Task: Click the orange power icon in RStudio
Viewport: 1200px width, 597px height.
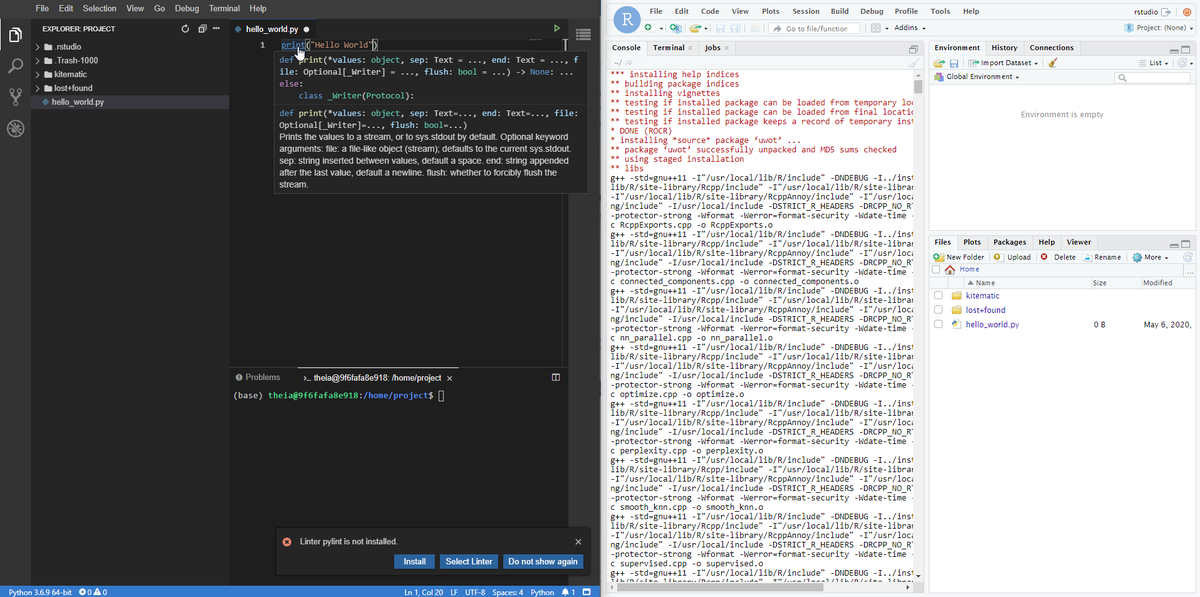Action: click(x=1187, y=11)
